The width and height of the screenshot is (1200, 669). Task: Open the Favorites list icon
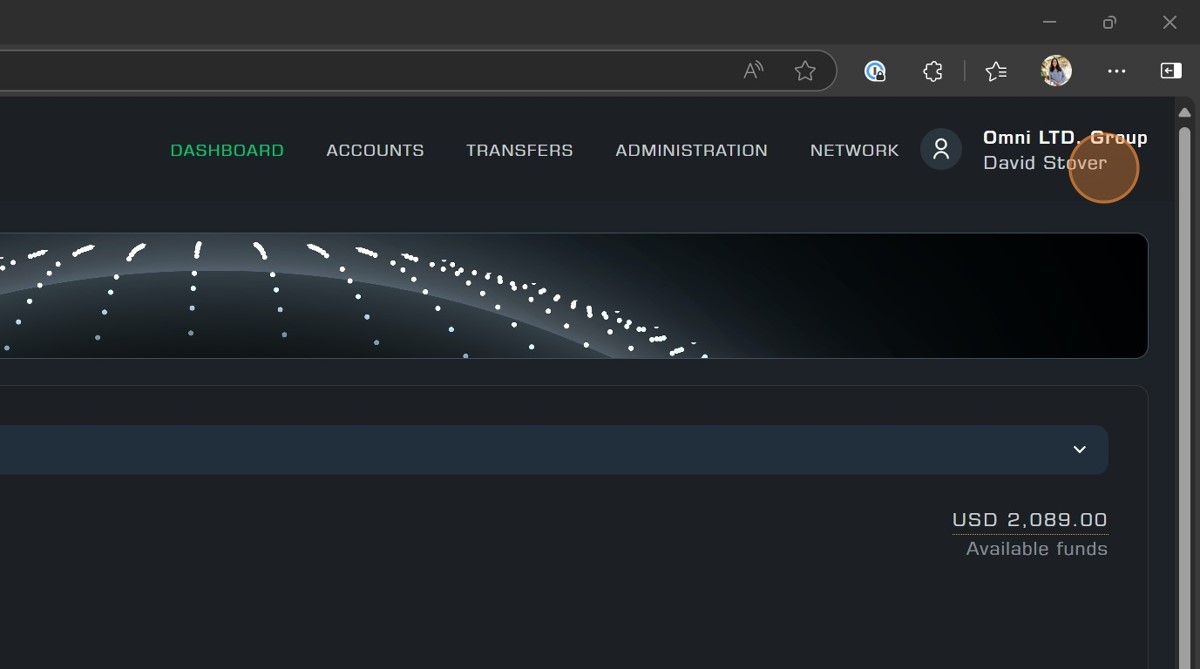click(996, 71)
